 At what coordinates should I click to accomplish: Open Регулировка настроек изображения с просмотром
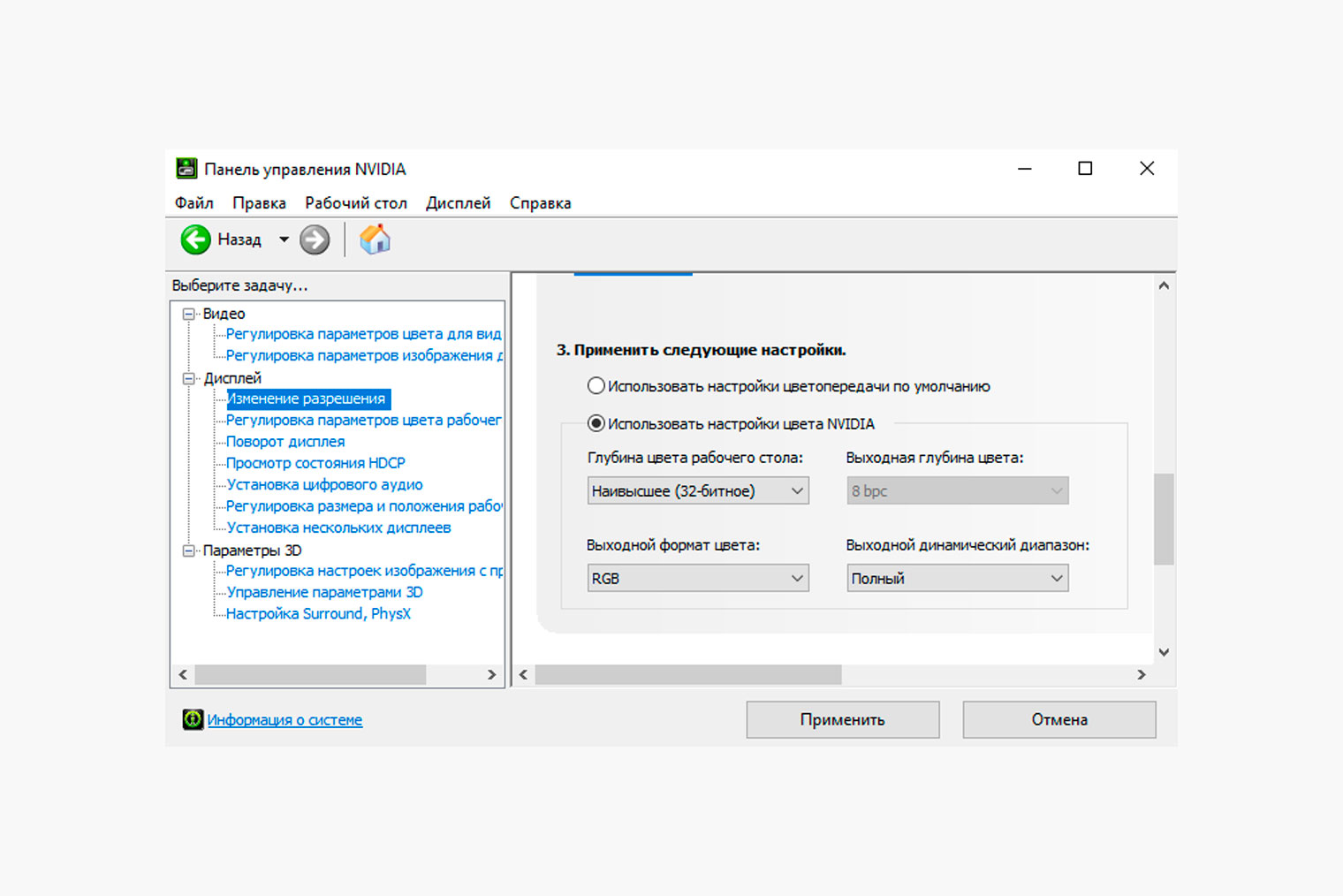click(364, 571)
